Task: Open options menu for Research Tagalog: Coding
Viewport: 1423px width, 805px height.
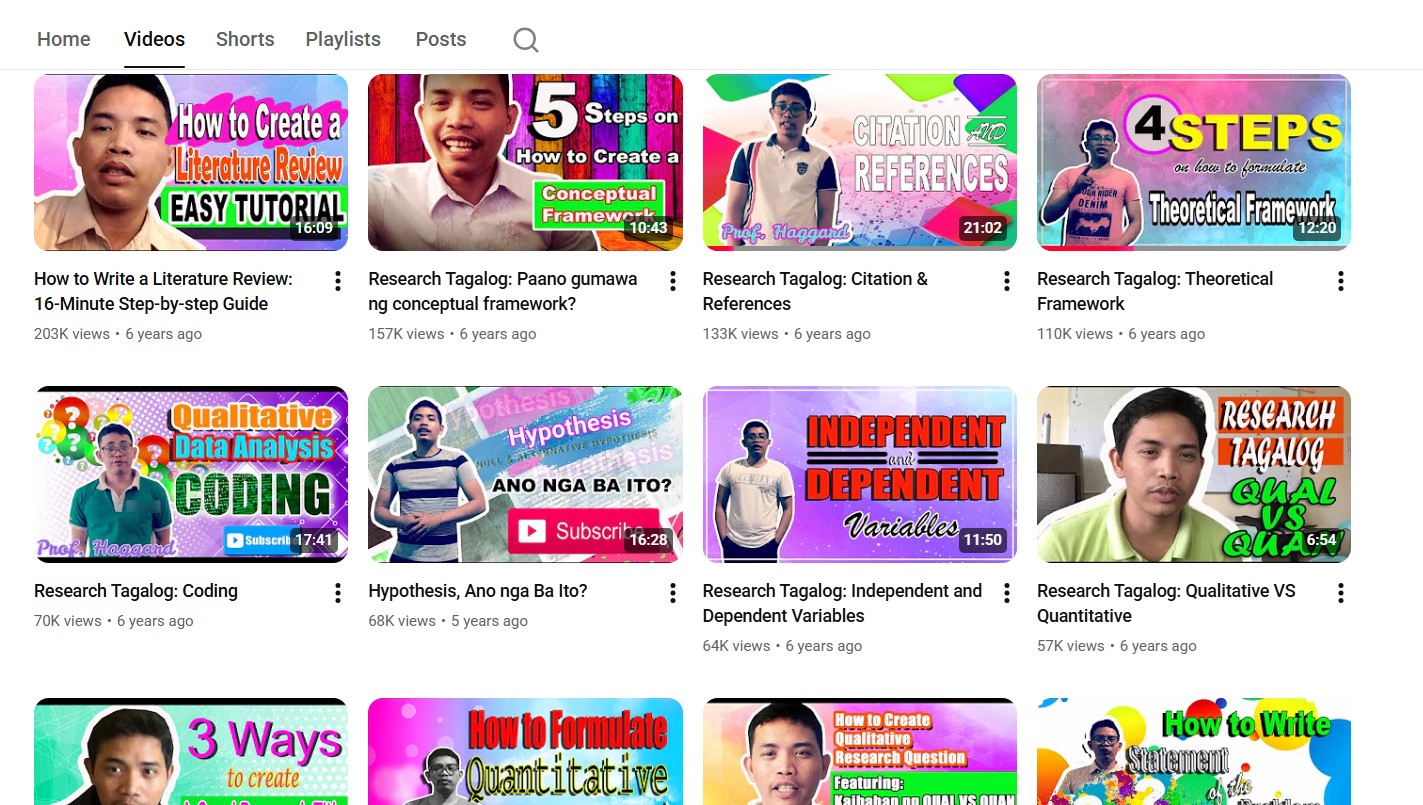Action: (x=338, y=593)
